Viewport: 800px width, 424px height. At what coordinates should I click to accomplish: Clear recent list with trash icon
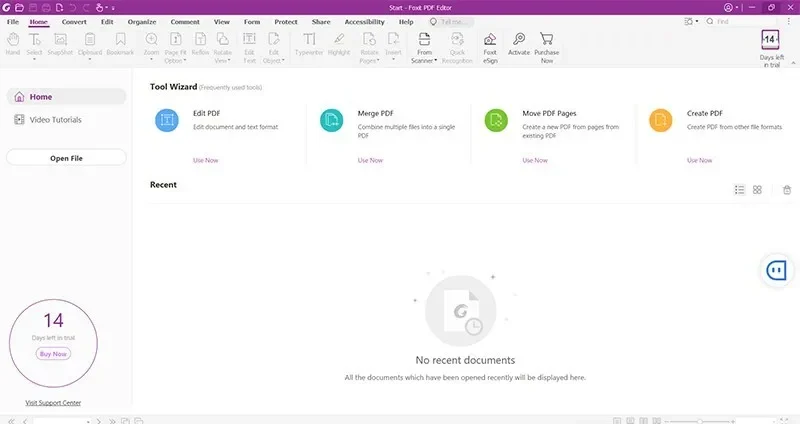[x=787, y=190]
